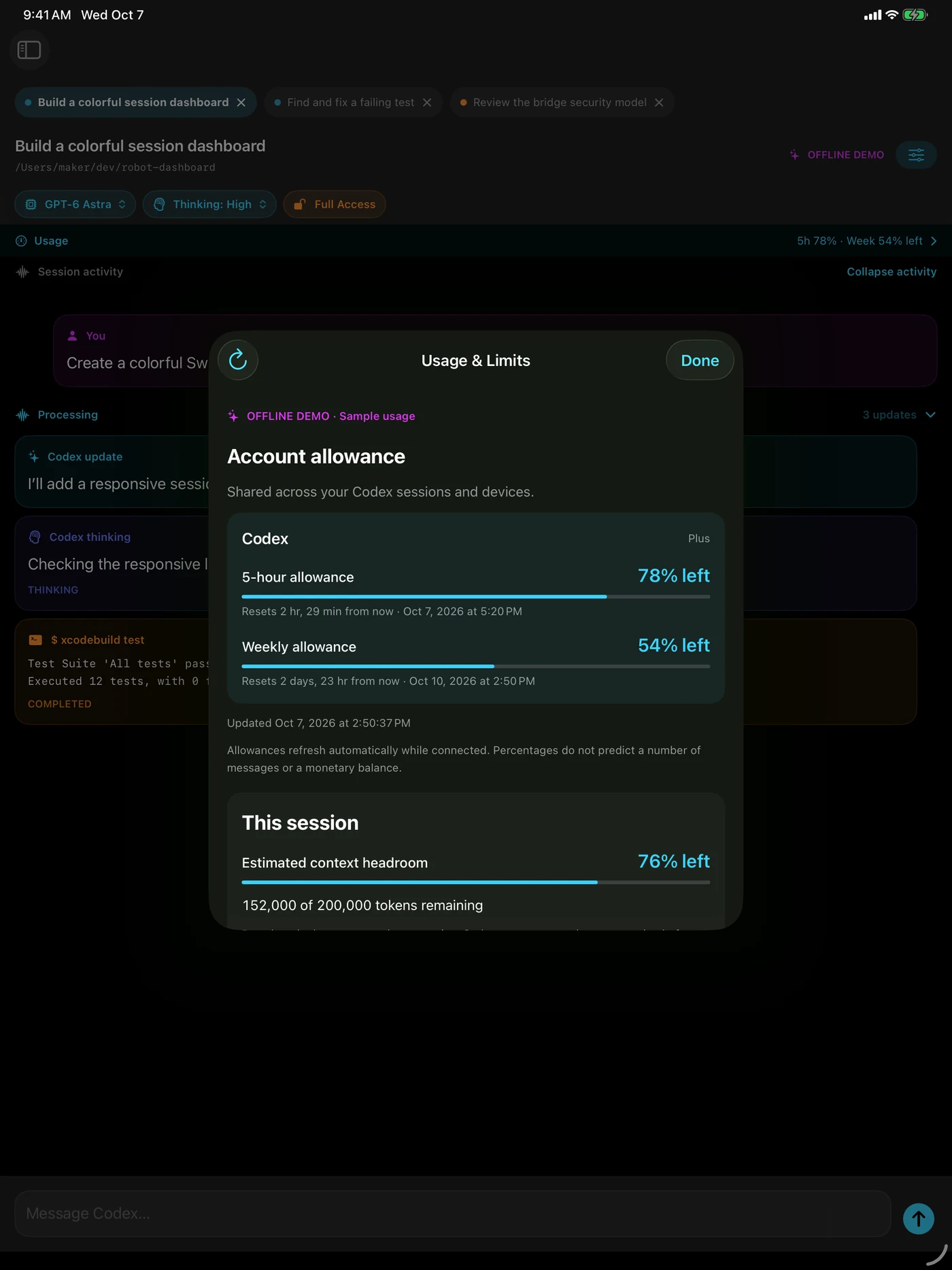This screenshot has width=952, height=1270.
Task: Open the GPT-6 Astra model dropdown
Action: 75,204
